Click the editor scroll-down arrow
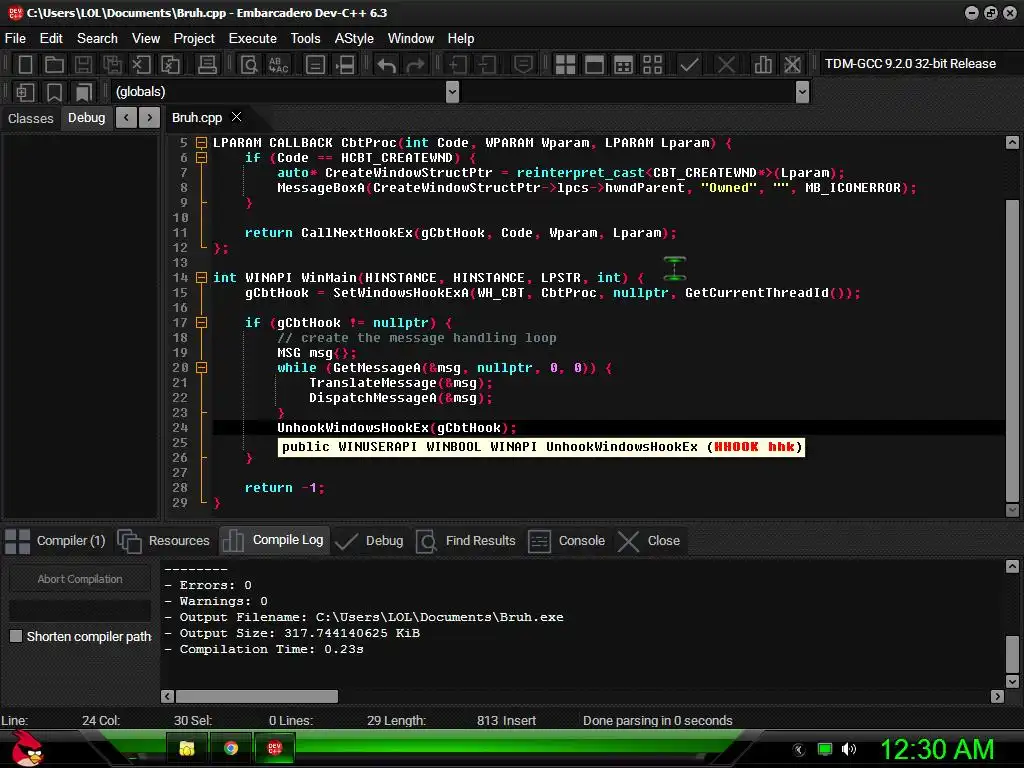 point(1012,509)
